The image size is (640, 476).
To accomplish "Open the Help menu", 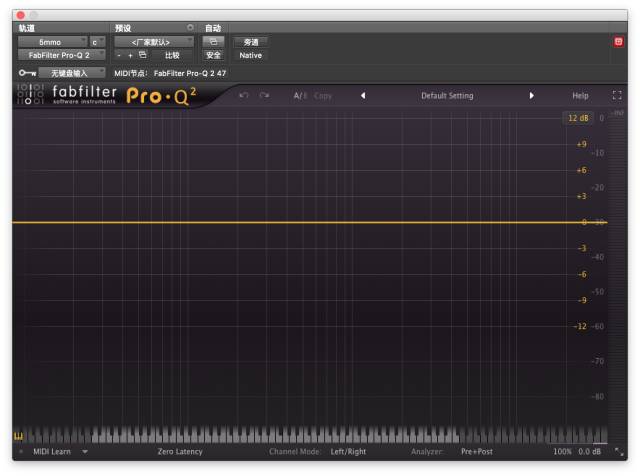I will pos(580,96).
